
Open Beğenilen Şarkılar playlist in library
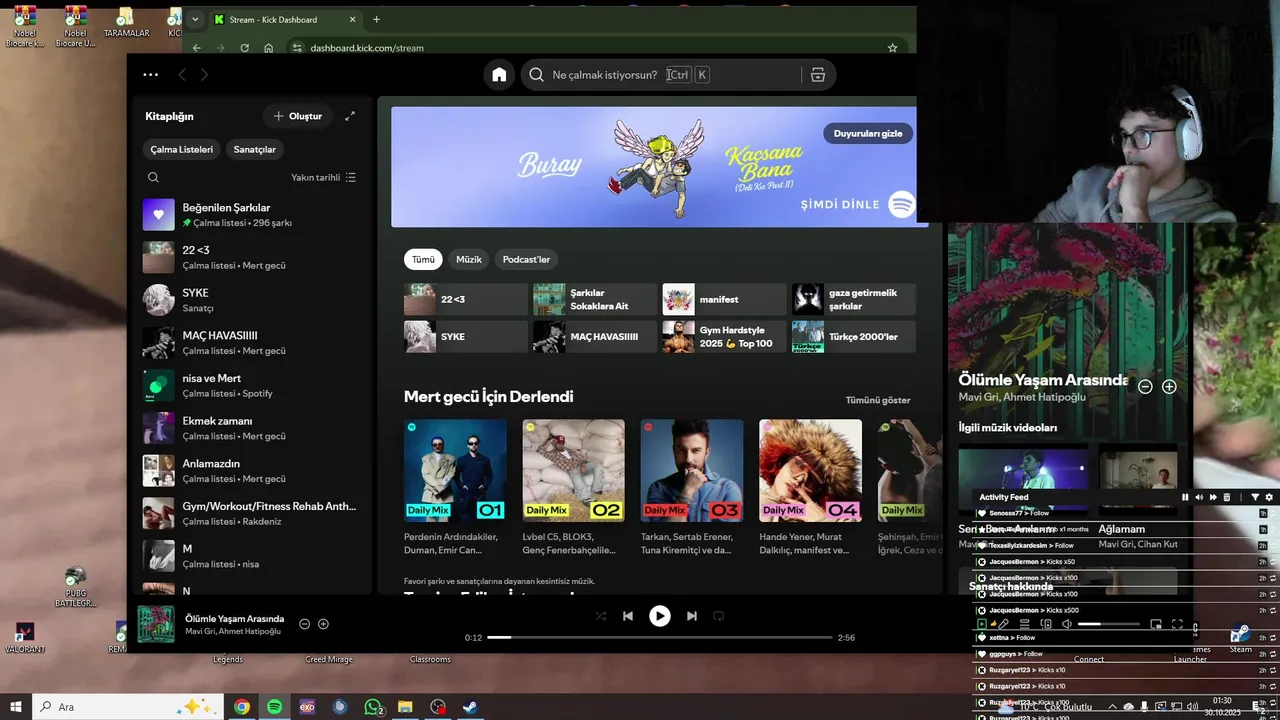[x=250, y=214]
